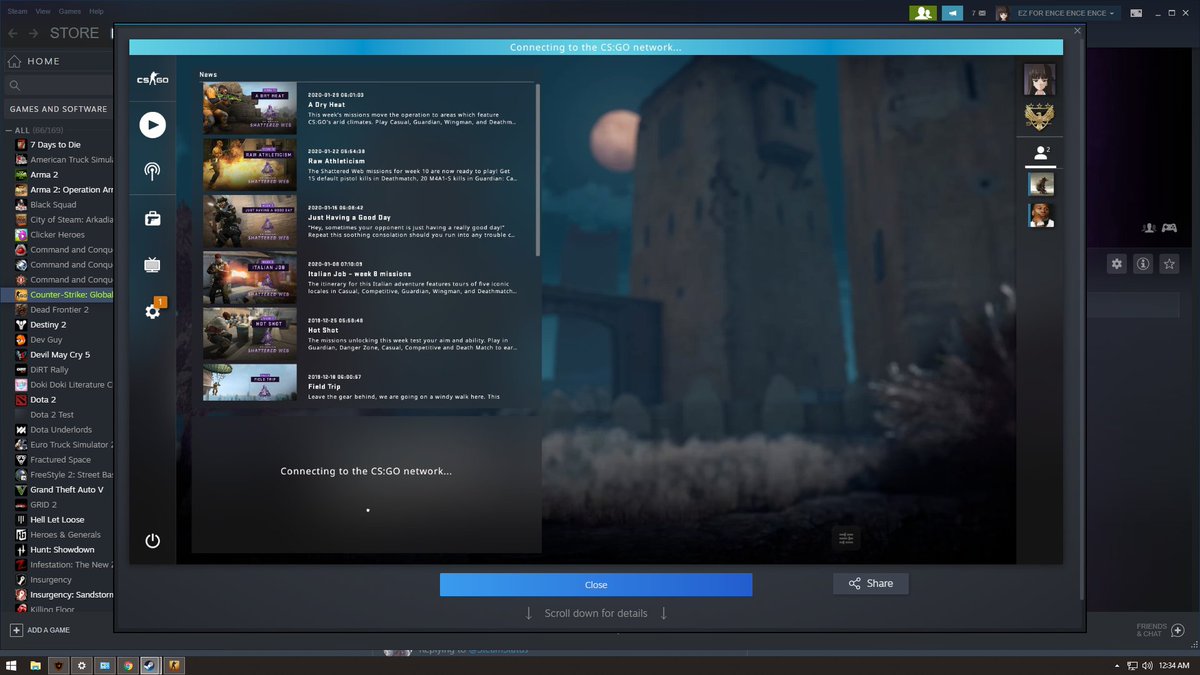
Task: Click game page info icon
Action: tap(1143, 264)
